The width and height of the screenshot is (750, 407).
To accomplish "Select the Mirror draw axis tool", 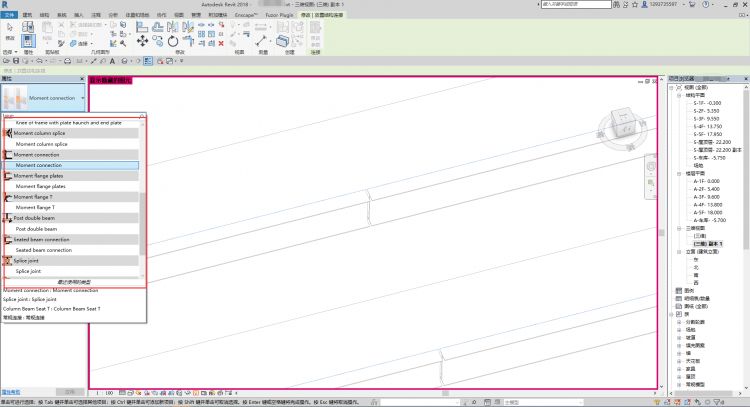I will pyautogui.click(x=188, y=27).
